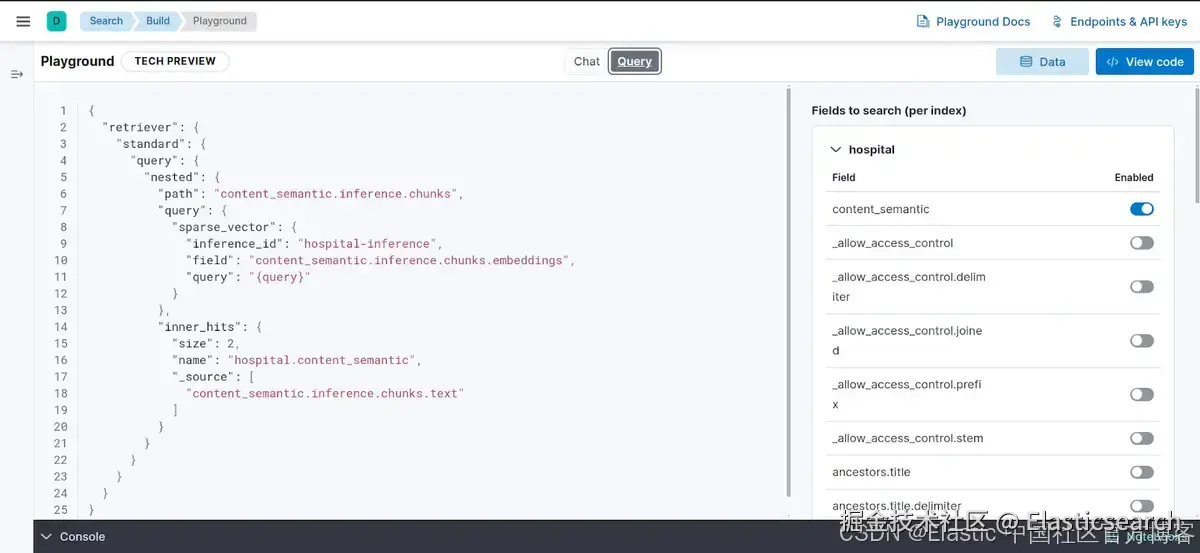
Task: Click "hospital.content_semantic" name value
Action: point(322,360)
